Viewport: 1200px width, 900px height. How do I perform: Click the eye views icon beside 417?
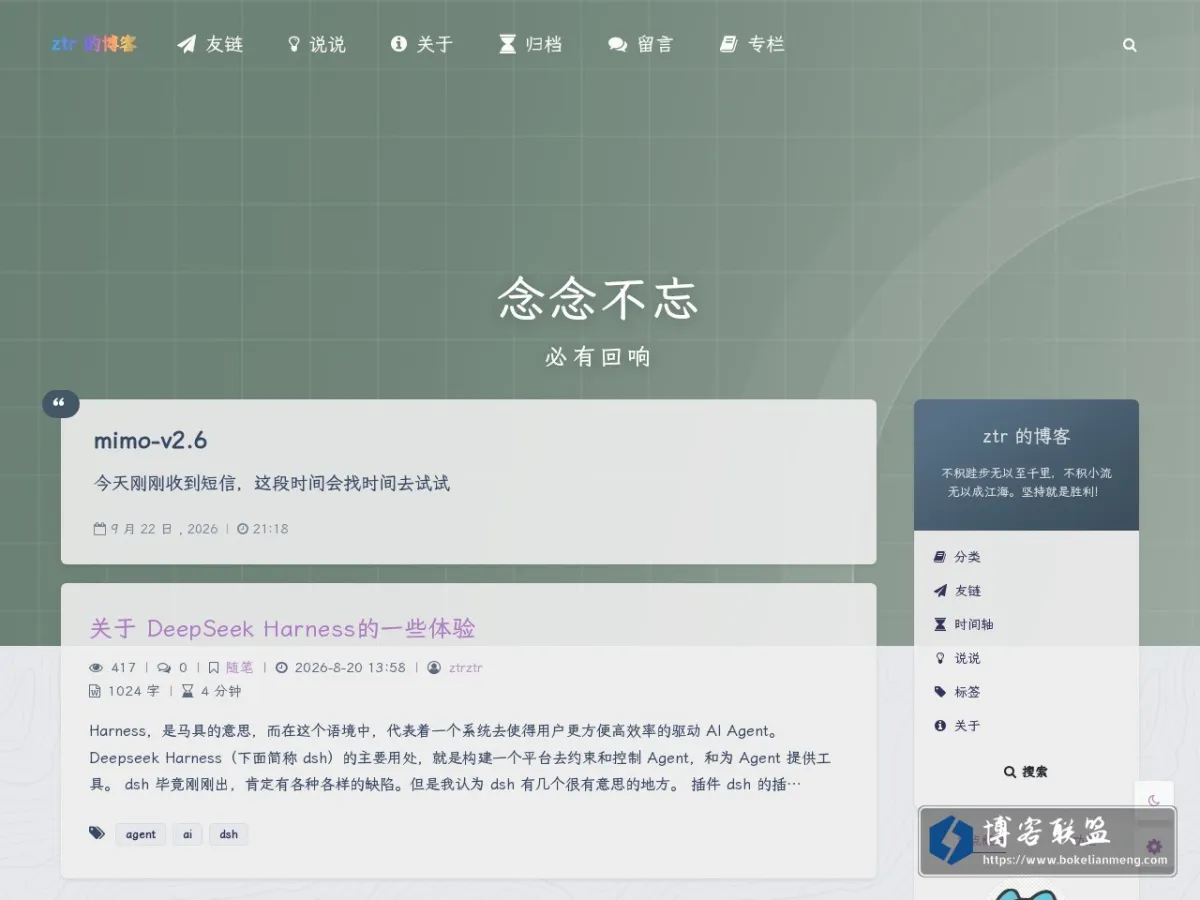pos(96,668)
